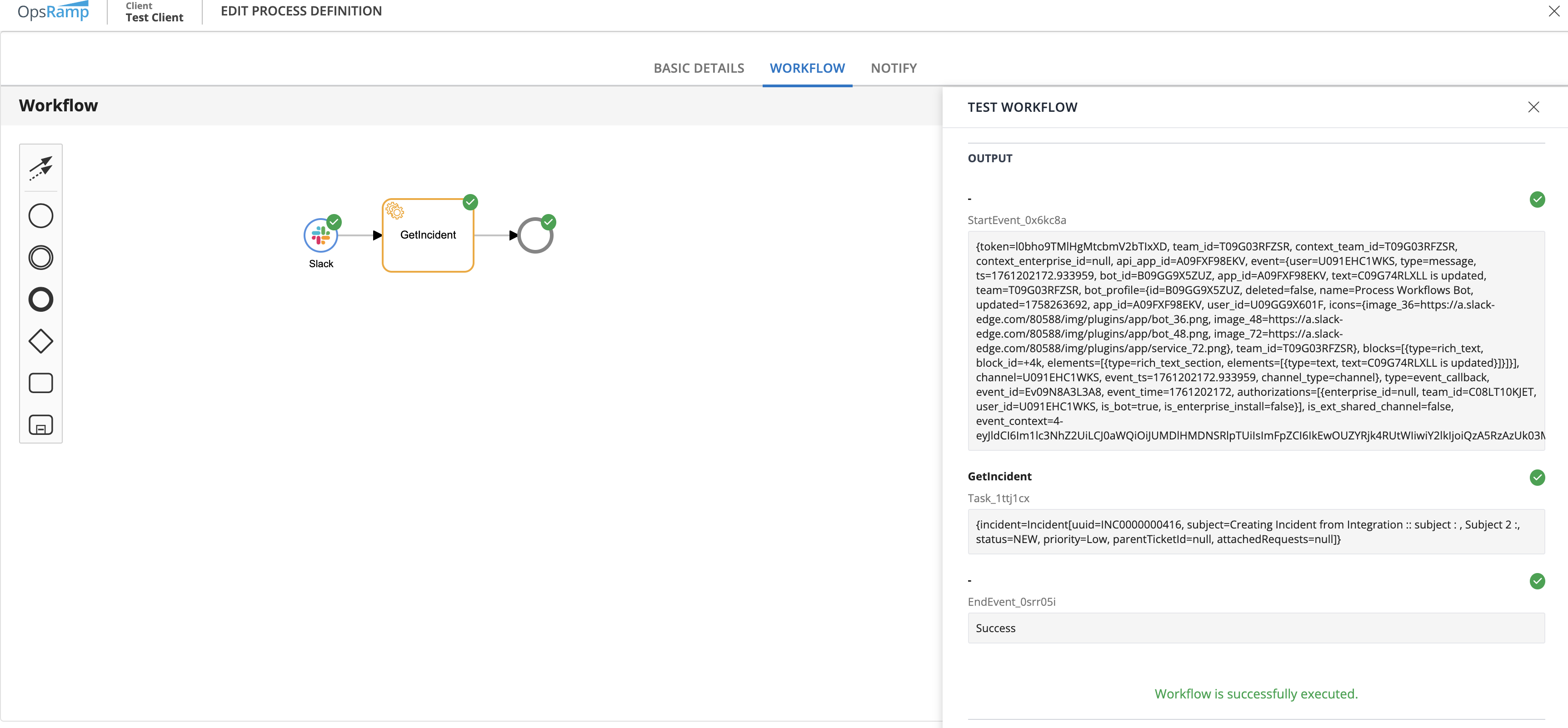The image size is (1568, 728).
Task: Pick the start event circle tool
Action: [41, 215]
